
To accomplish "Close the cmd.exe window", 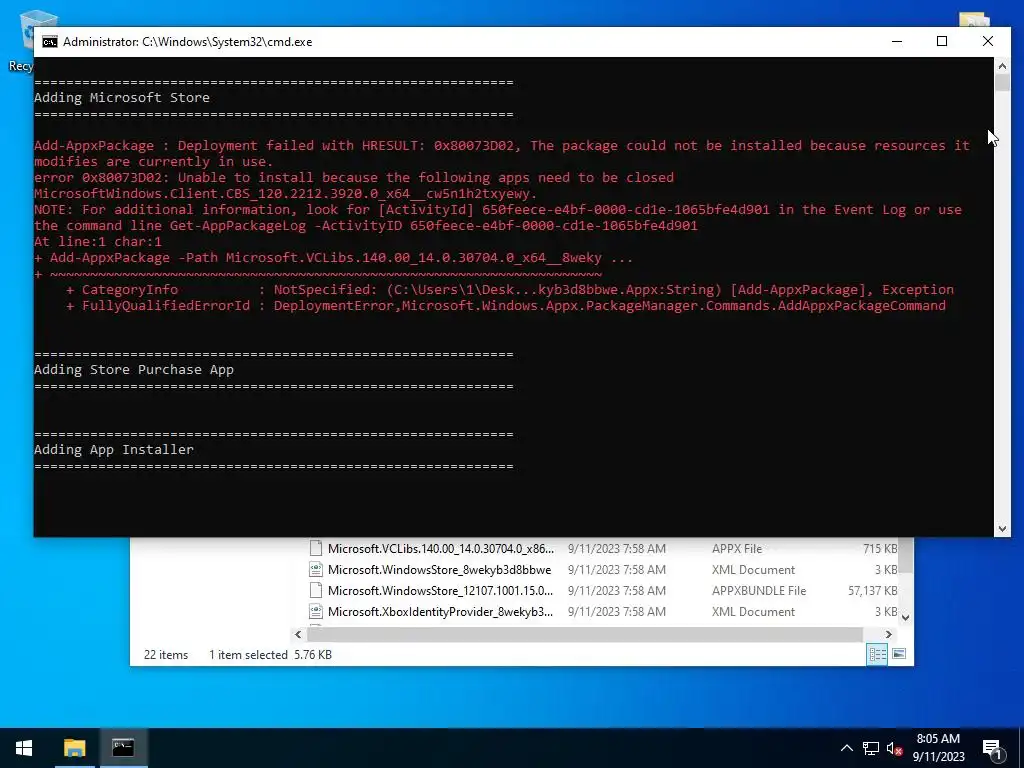I will coord(987,42).
